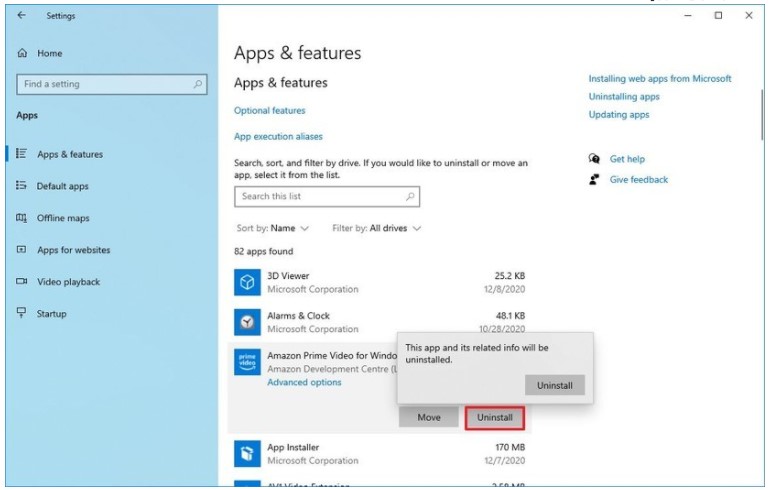Open the Startup settings section
This screenshot has height=490, width=772.
51,314
